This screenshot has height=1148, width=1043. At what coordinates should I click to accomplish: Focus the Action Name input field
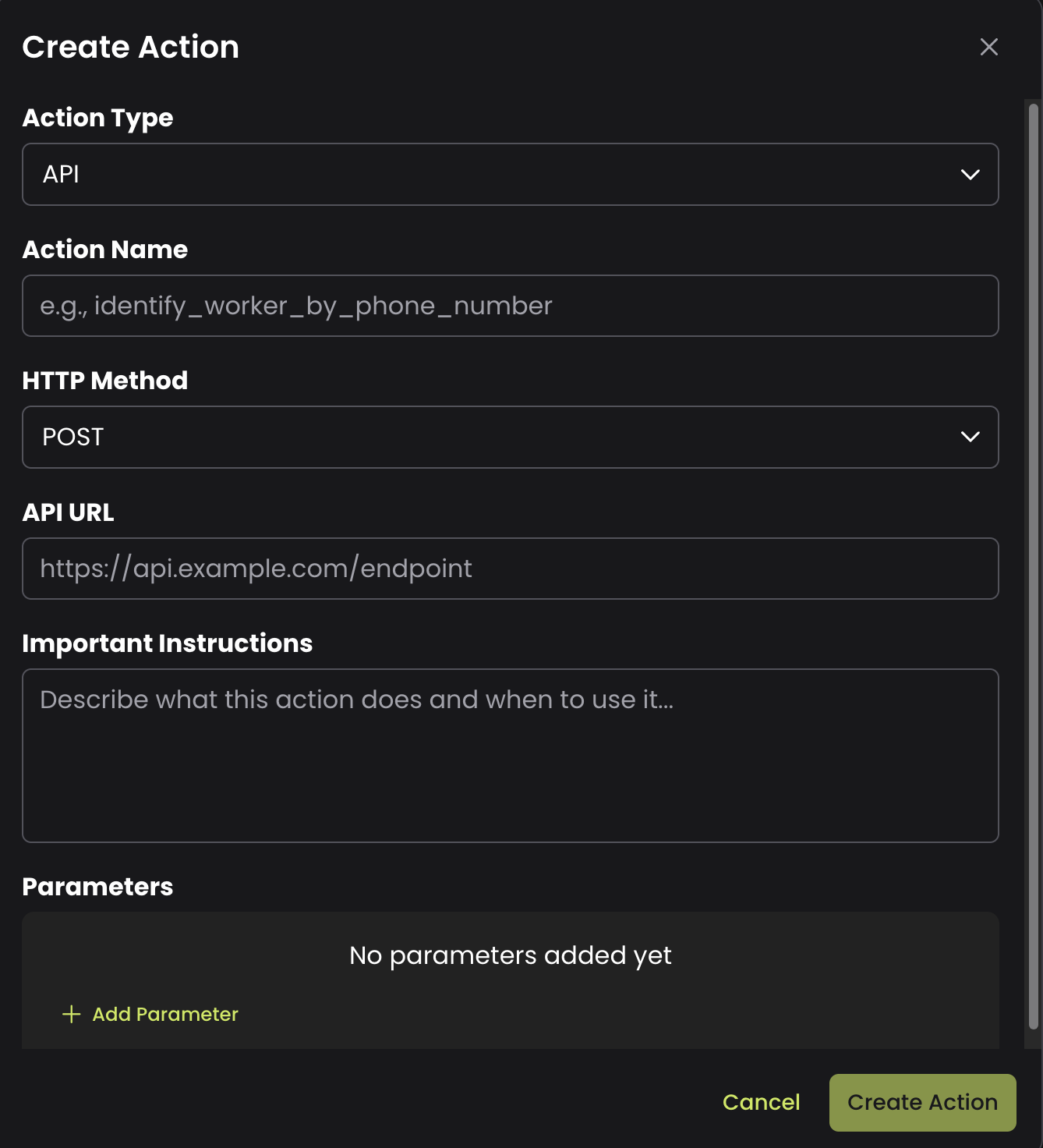pyautogui.click(x=510, y=306)
